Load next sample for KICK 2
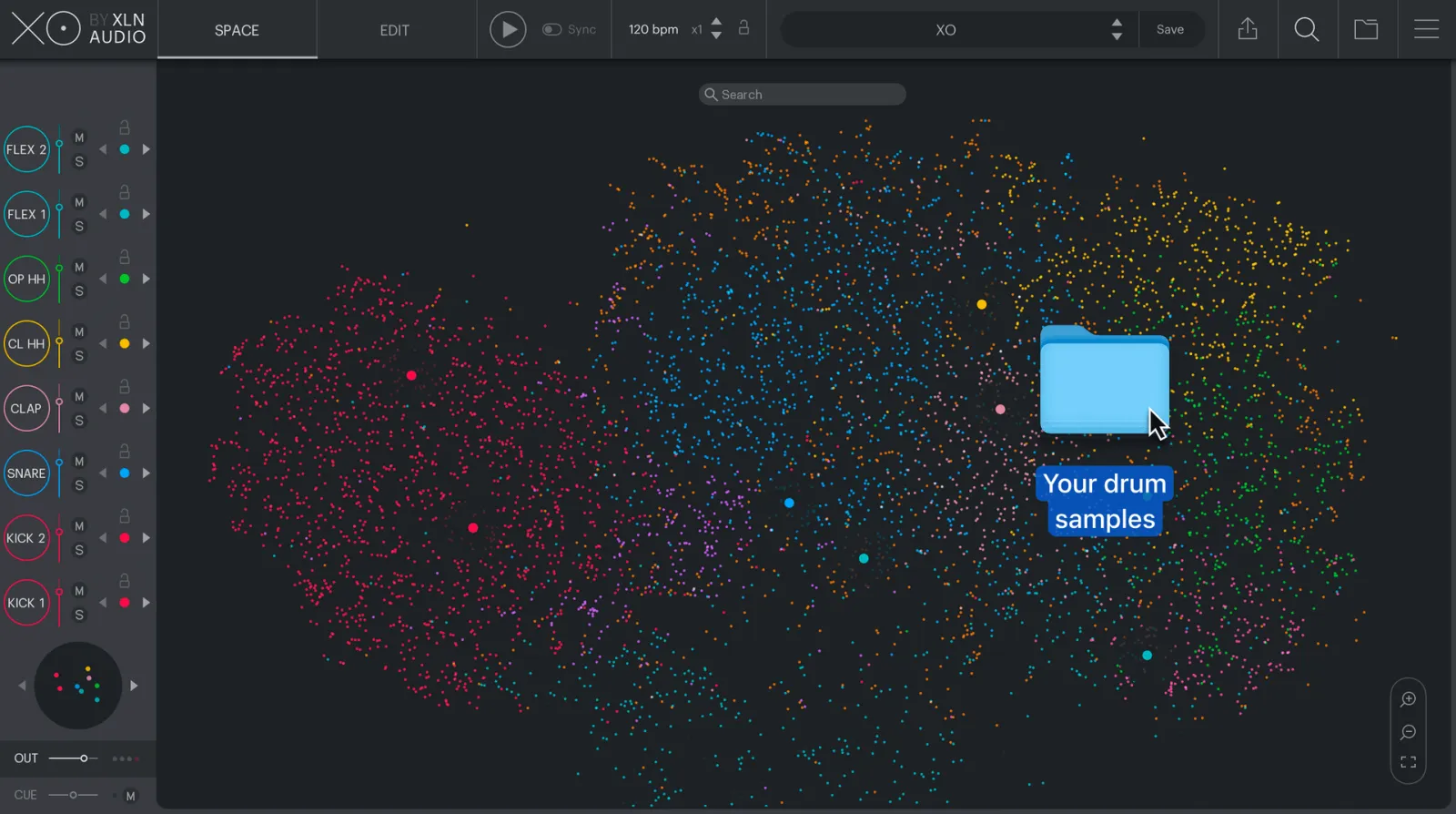 pos(146,538)
